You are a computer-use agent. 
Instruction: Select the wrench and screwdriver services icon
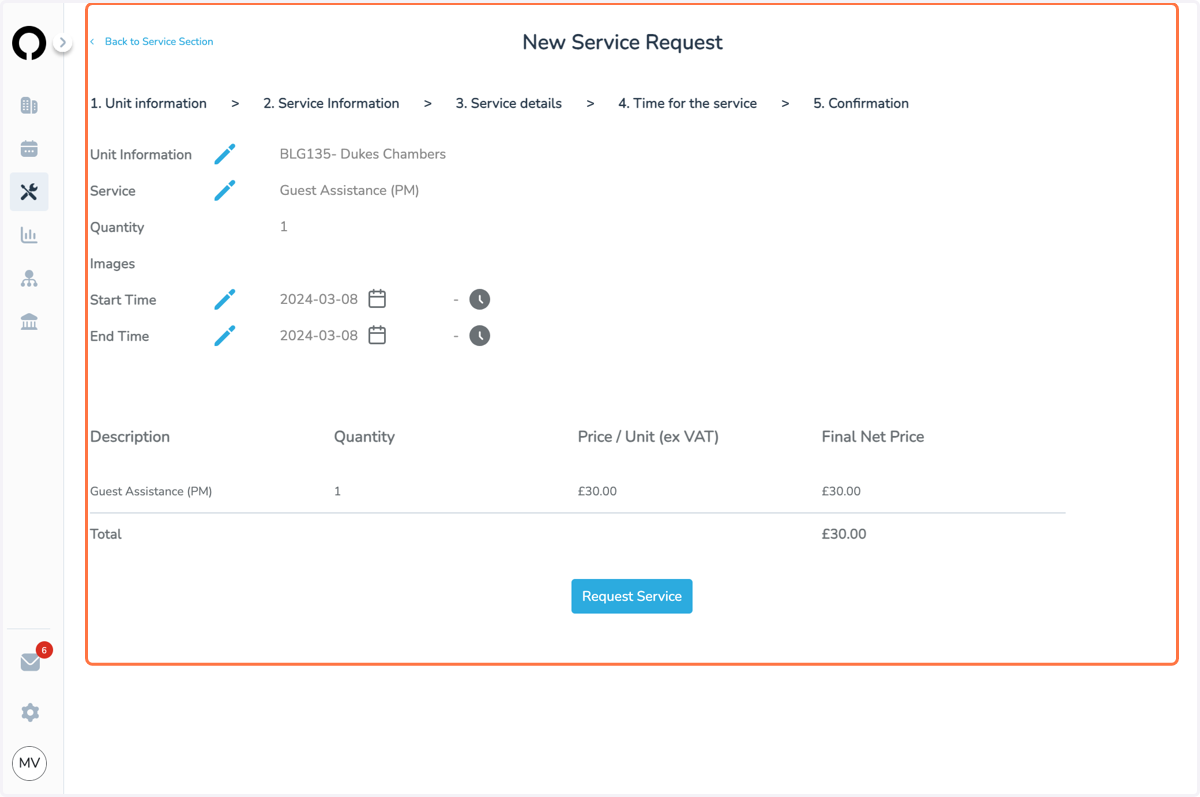pos(29,192)
